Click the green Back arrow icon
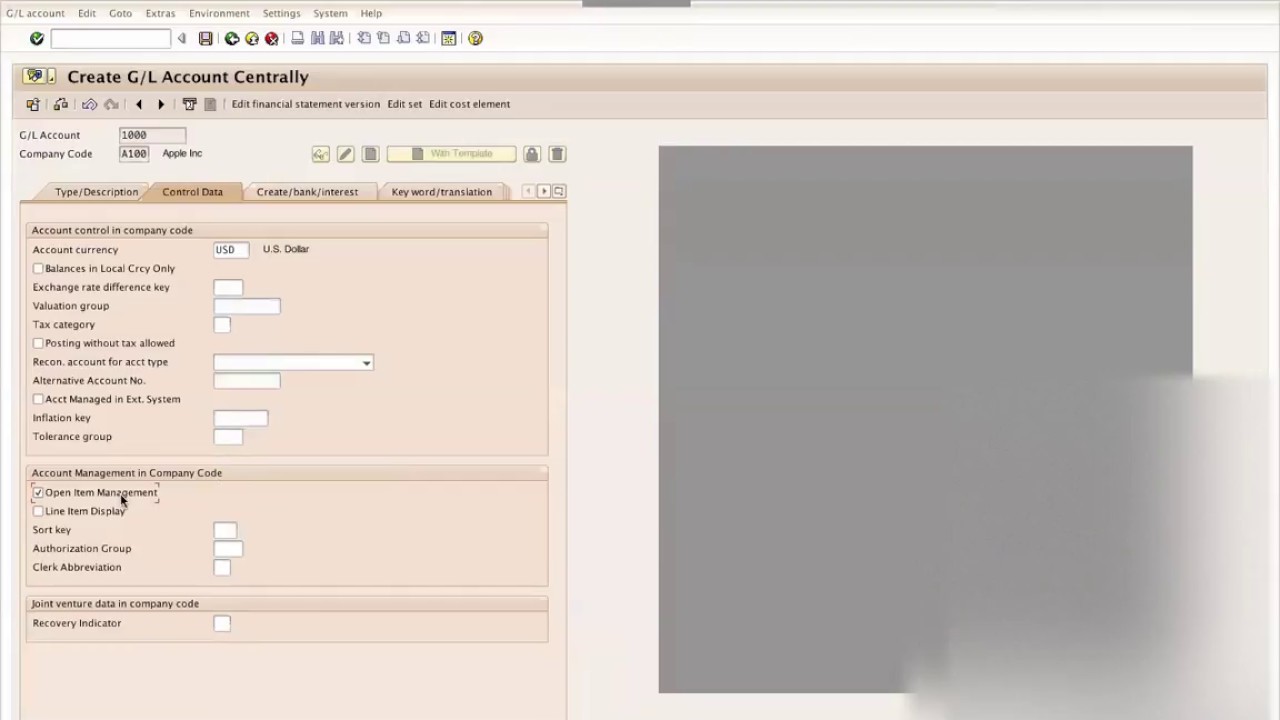This screenshot has height=720, width=1280. coord(232,38)
